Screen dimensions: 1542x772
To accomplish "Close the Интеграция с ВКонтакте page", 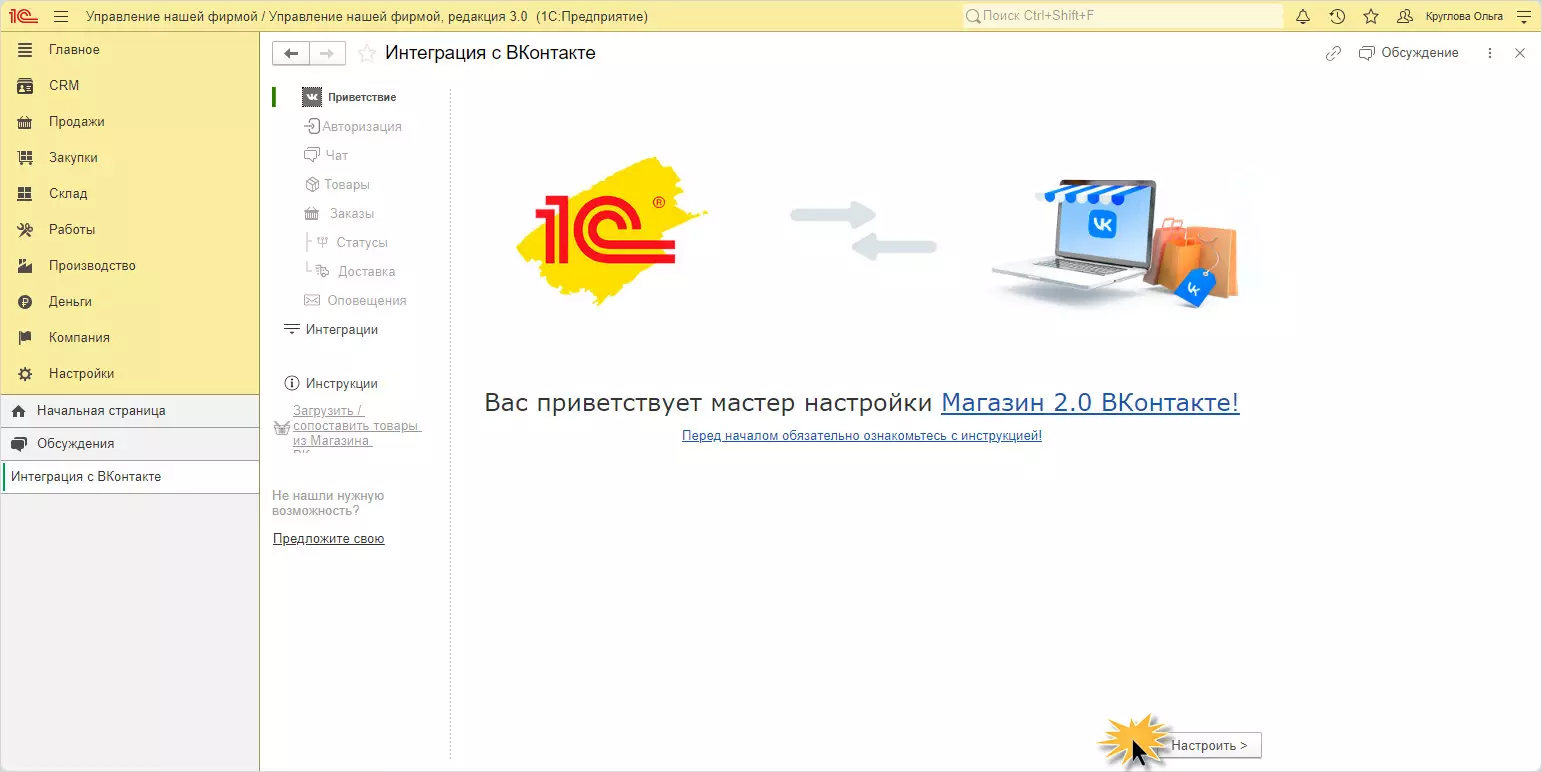I will pyautogui.click(x=1520, y=54).
